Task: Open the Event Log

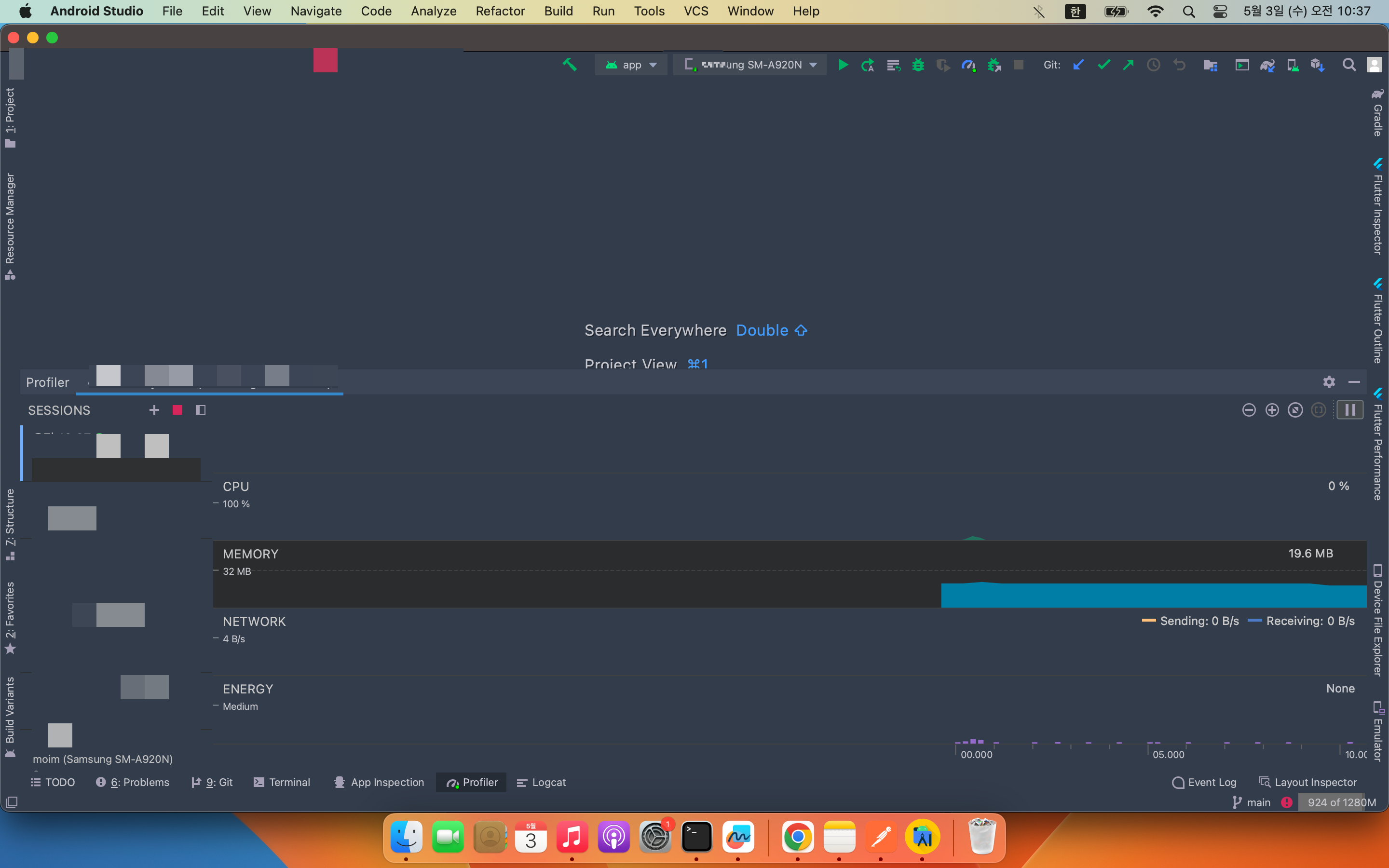Action: click(x=1204, y=782)
